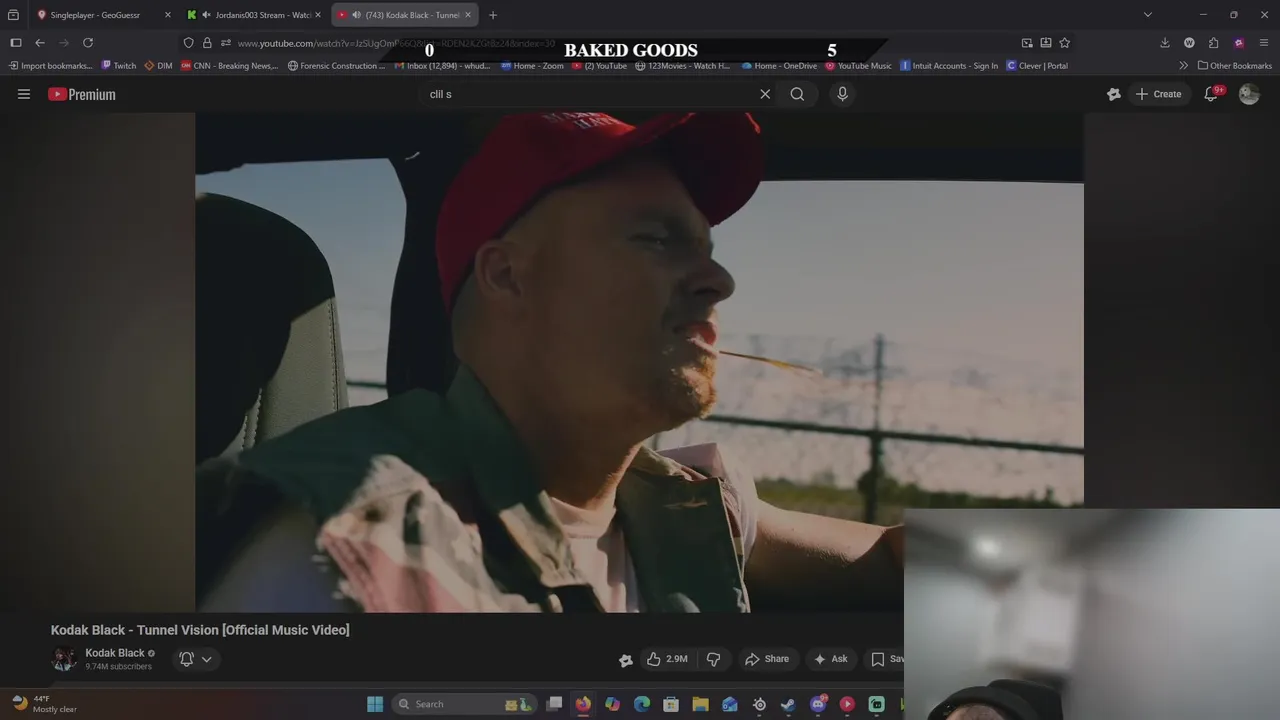Open the Kodak Black channel avatar
Screen dimensions: 1280x720
[64, 659]
